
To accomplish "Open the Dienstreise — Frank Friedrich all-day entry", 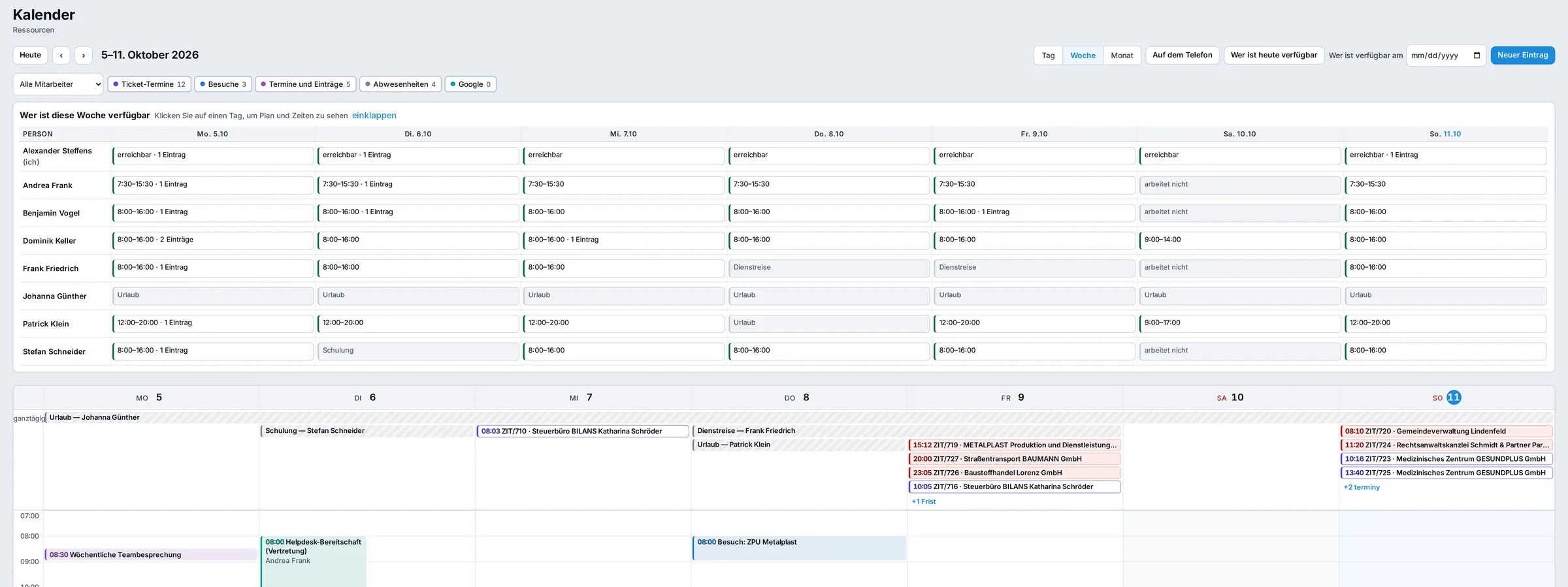I will [907, 431].
